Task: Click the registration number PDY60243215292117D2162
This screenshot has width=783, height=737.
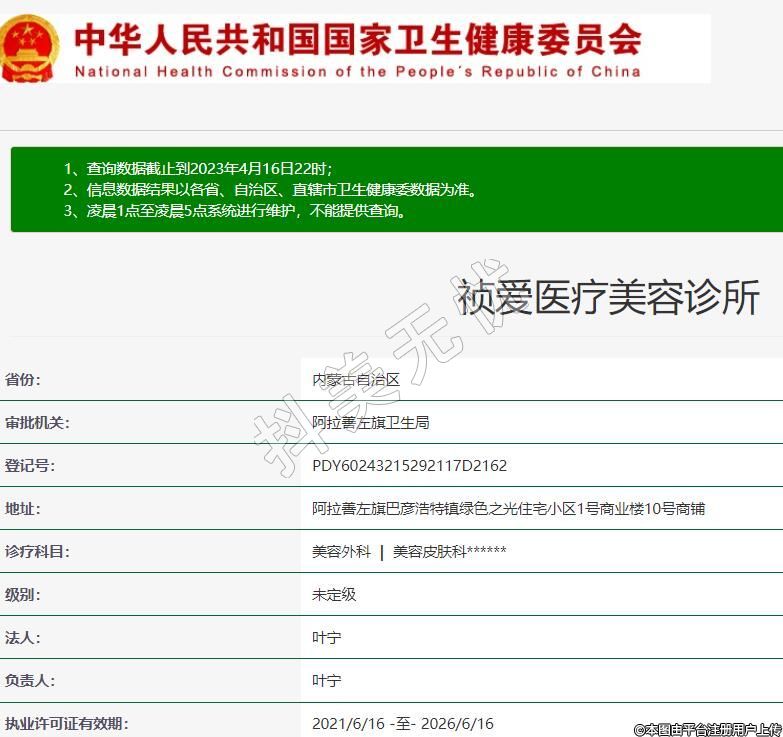Action: pos(409,466)
